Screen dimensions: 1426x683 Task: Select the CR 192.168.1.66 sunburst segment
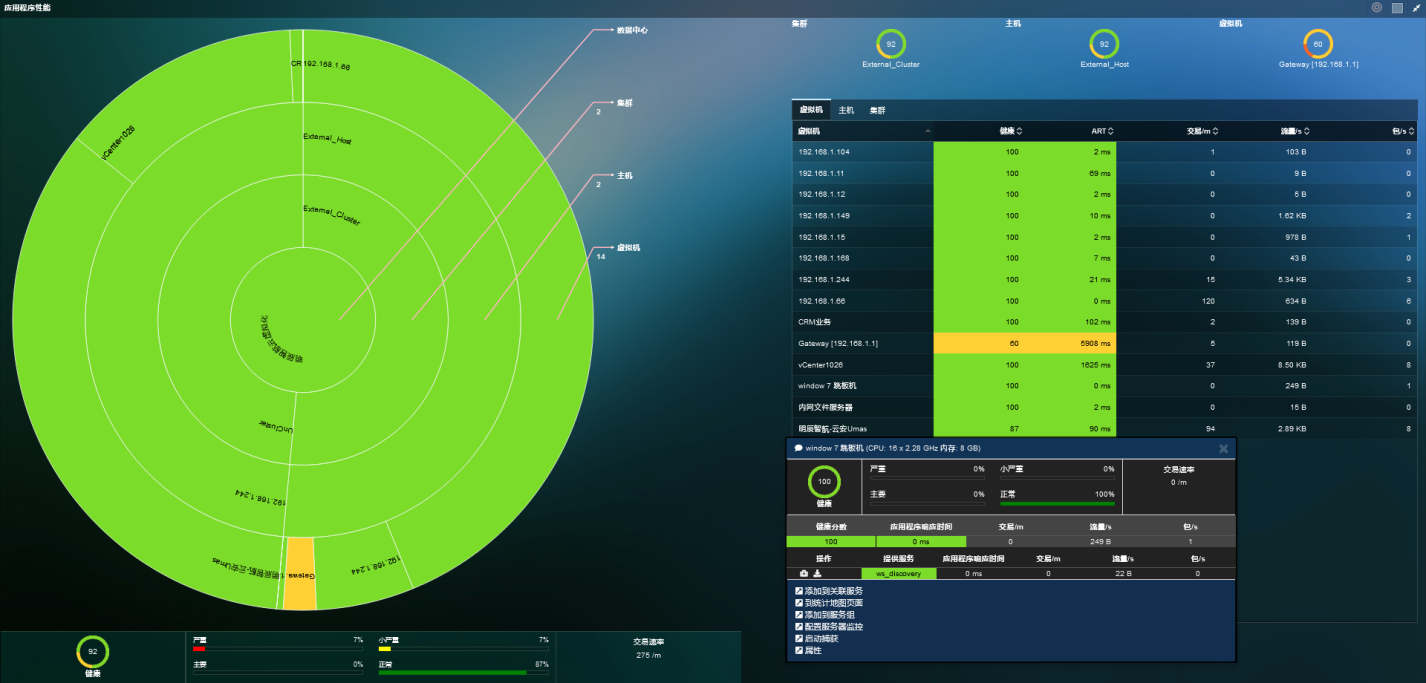click(321, 65)
